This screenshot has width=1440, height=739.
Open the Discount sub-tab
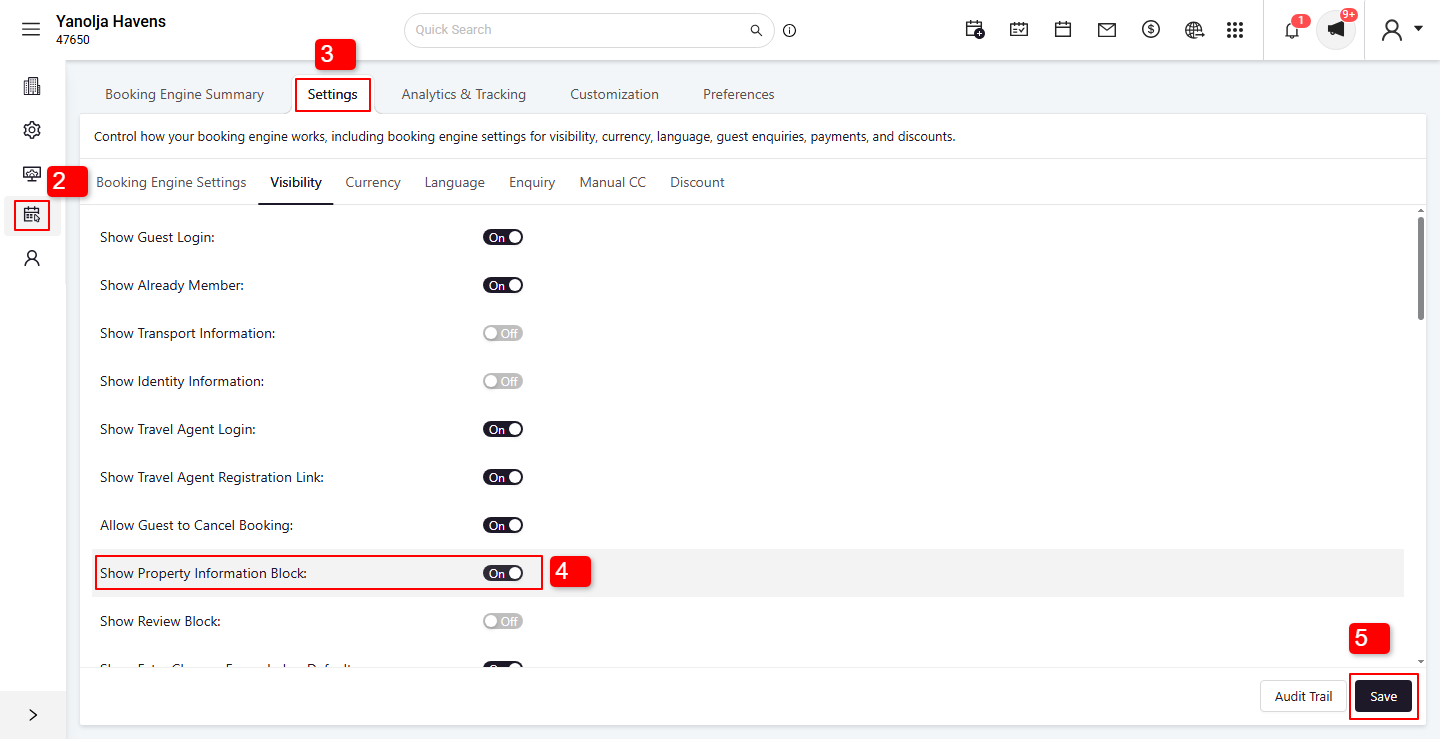tap(697, 182)
